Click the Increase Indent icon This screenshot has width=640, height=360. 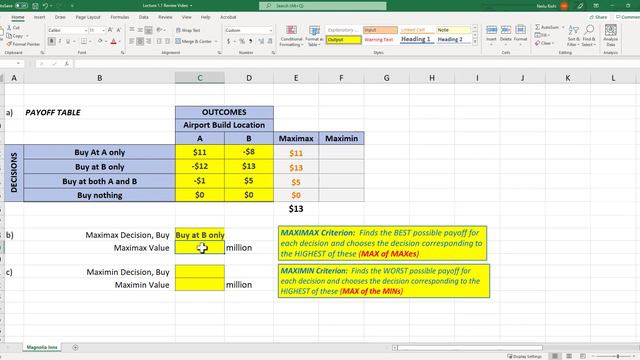(x=168, y=41)
